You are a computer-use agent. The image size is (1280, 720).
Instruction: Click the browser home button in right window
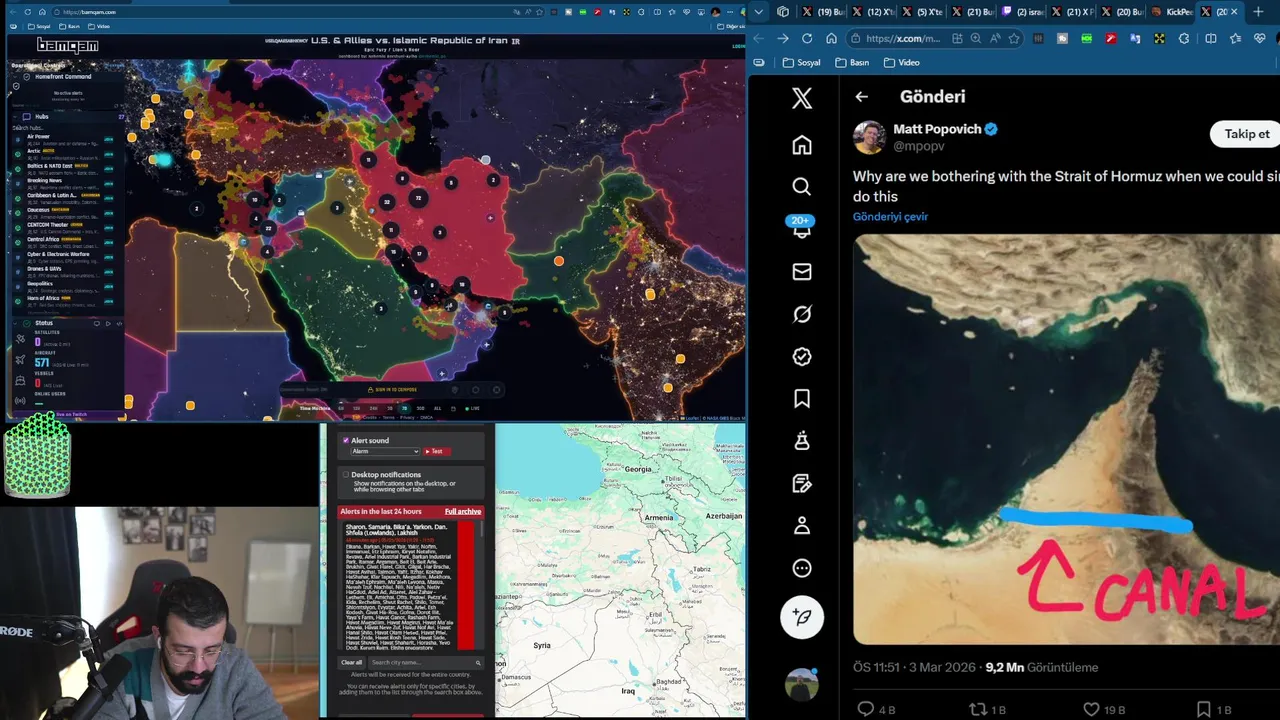pos(831,38)
